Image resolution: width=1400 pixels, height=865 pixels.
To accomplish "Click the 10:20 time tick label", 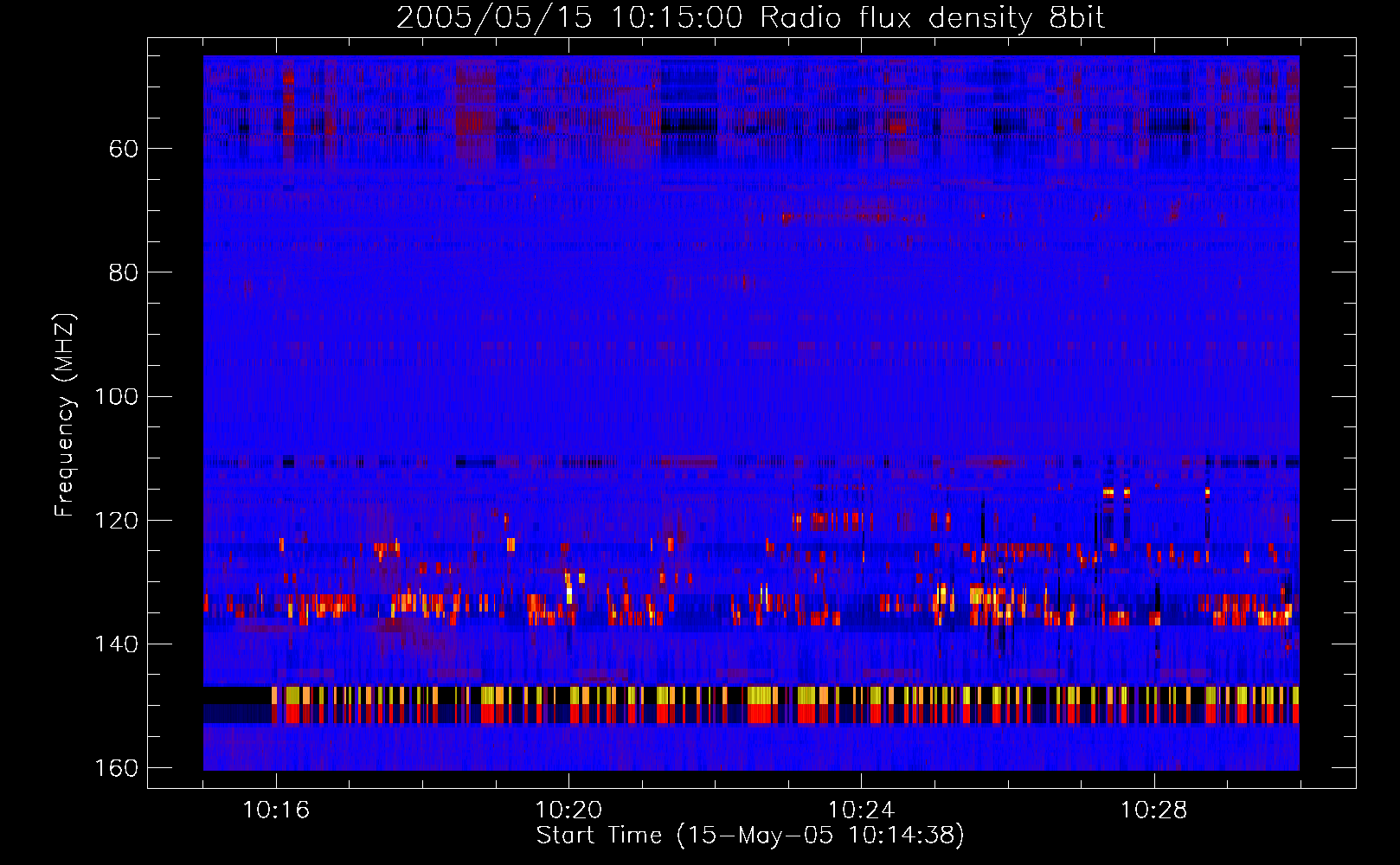I will (568, 811).
